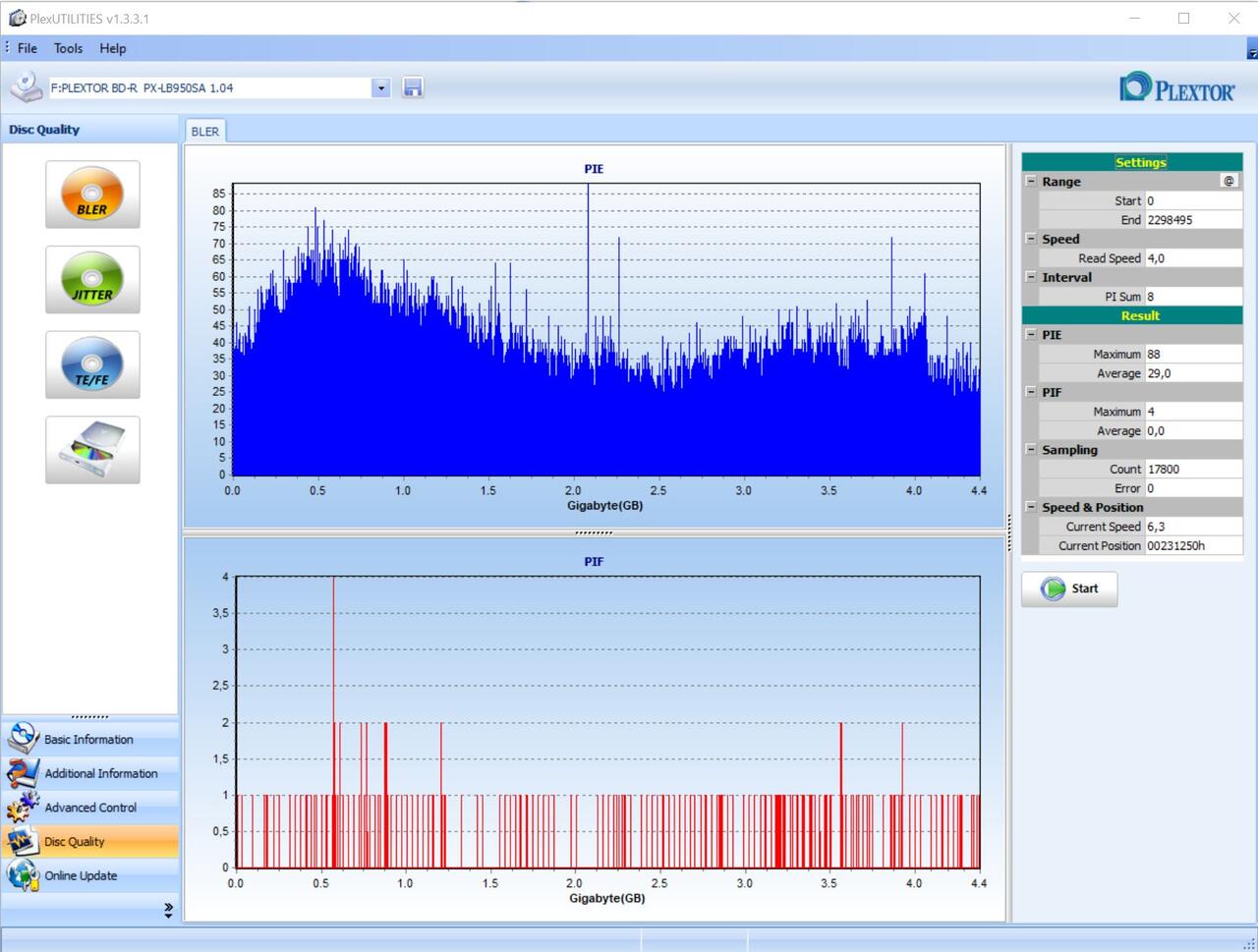Go to Online Update
Screen dimensions: 1258x952
pos(81,875)
